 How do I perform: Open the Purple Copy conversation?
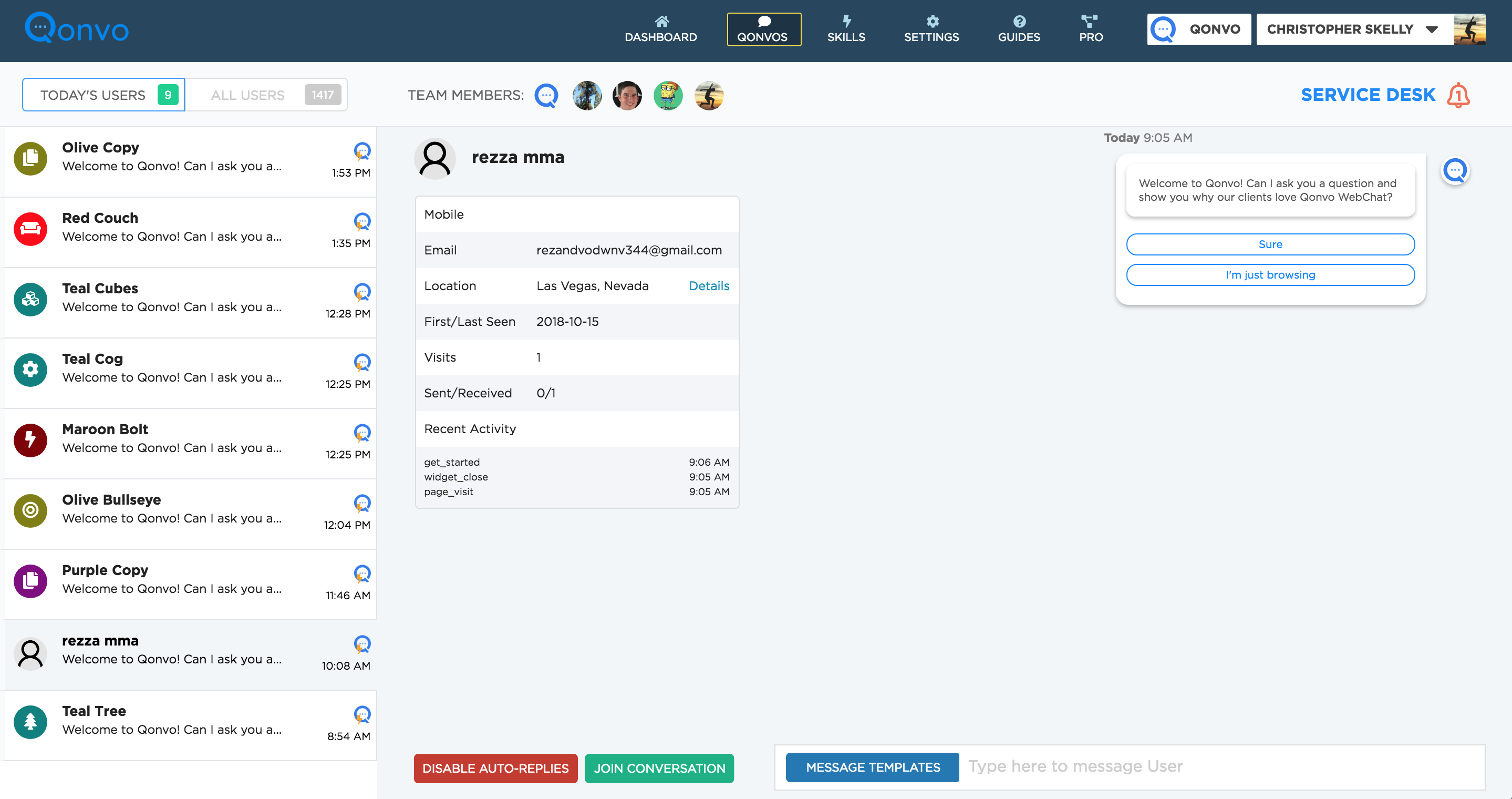click(189, 584)
